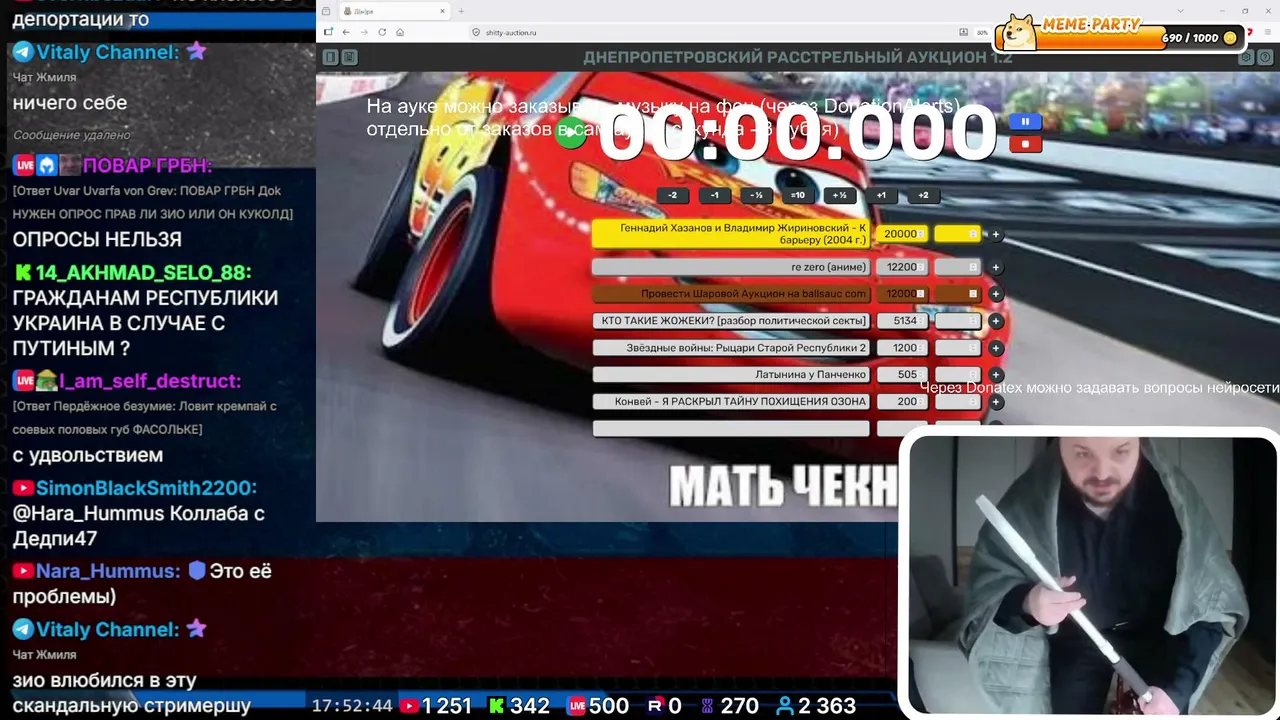Click the first icon left of the auction title

[330, 58]
